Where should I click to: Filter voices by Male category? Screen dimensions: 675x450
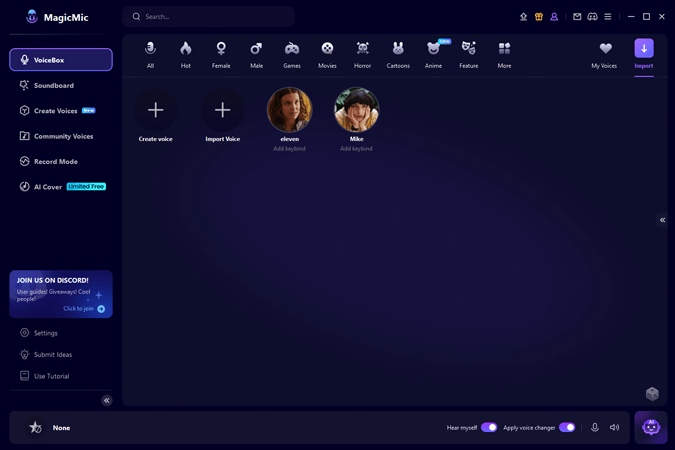256,54
